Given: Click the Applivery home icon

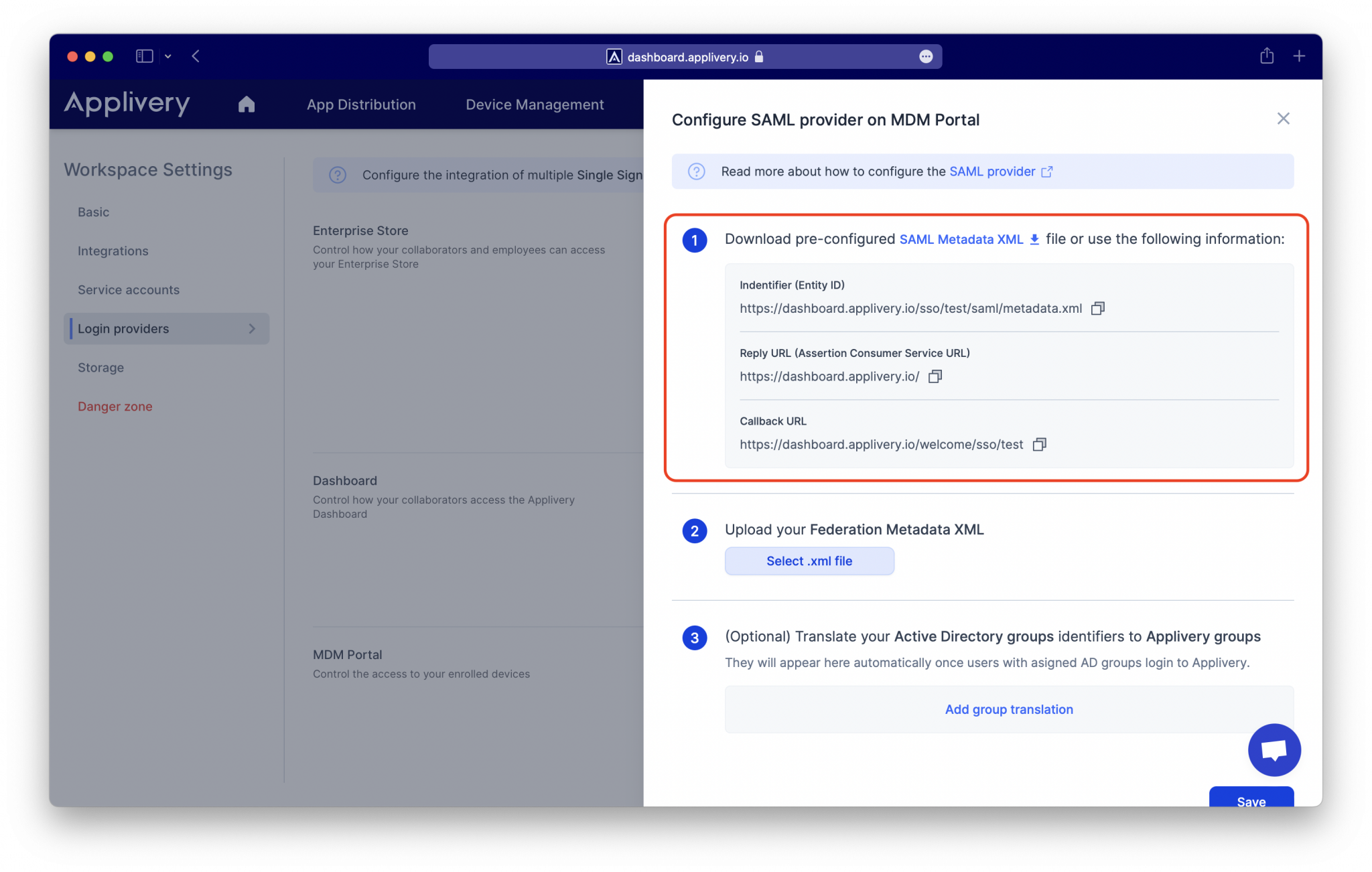Looking at the screenshot, I should coord(246,104).
